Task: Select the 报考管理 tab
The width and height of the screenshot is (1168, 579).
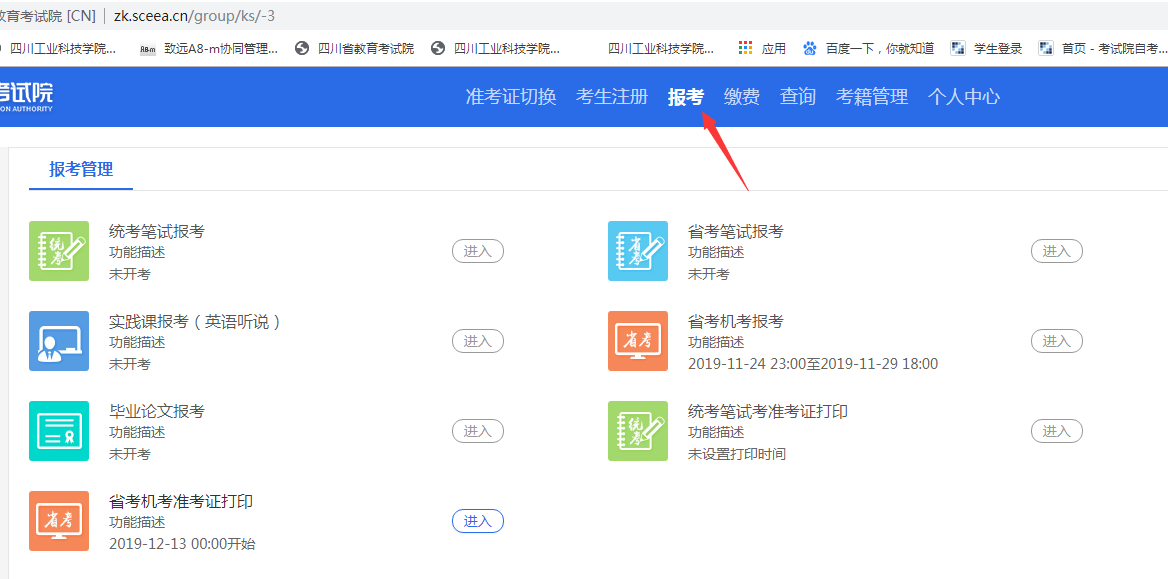Action: tap(82, 169)
